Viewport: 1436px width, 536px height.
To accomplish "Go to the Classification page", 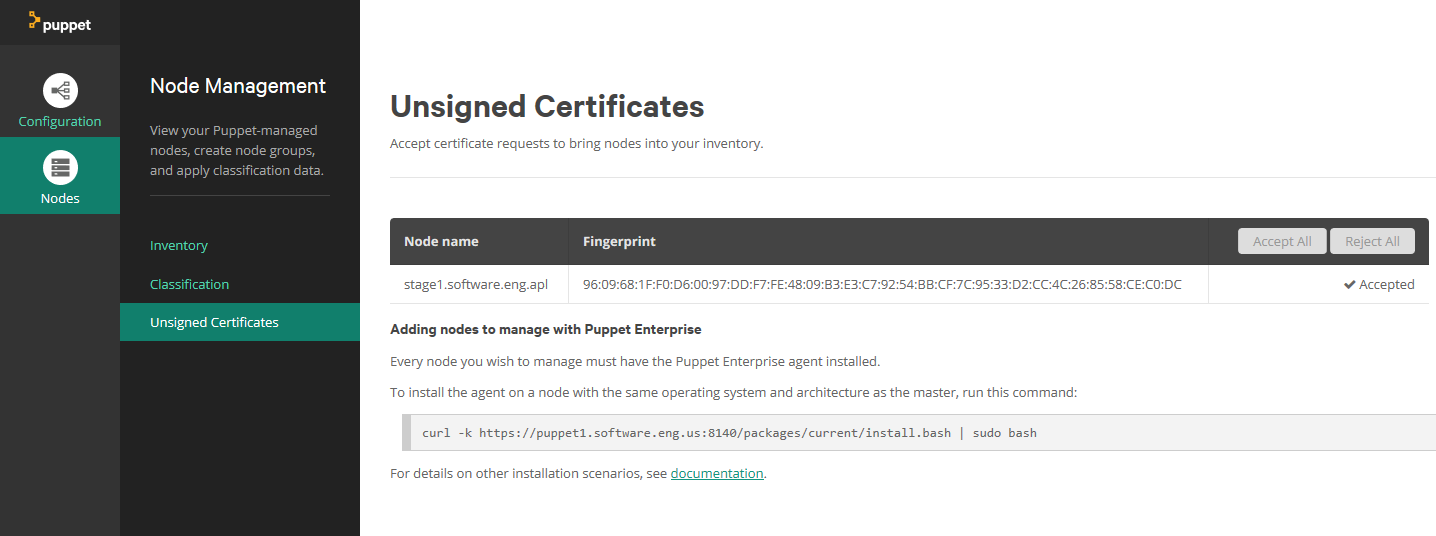I will pyautogui.click(x=190, y=284).
